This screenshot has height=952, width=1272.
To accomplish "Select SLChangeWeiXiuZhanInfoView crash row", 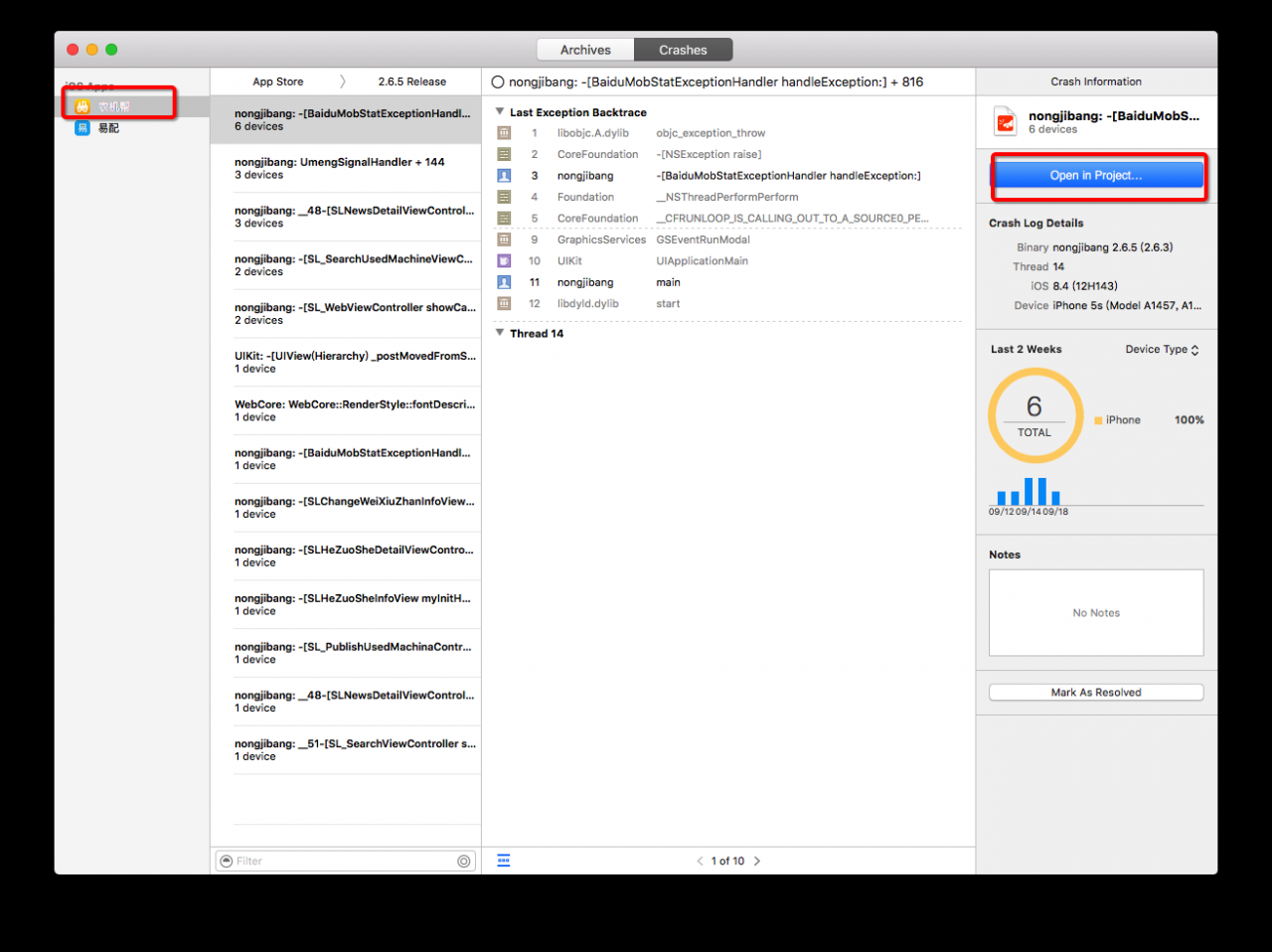I will (x=346, y=508).
